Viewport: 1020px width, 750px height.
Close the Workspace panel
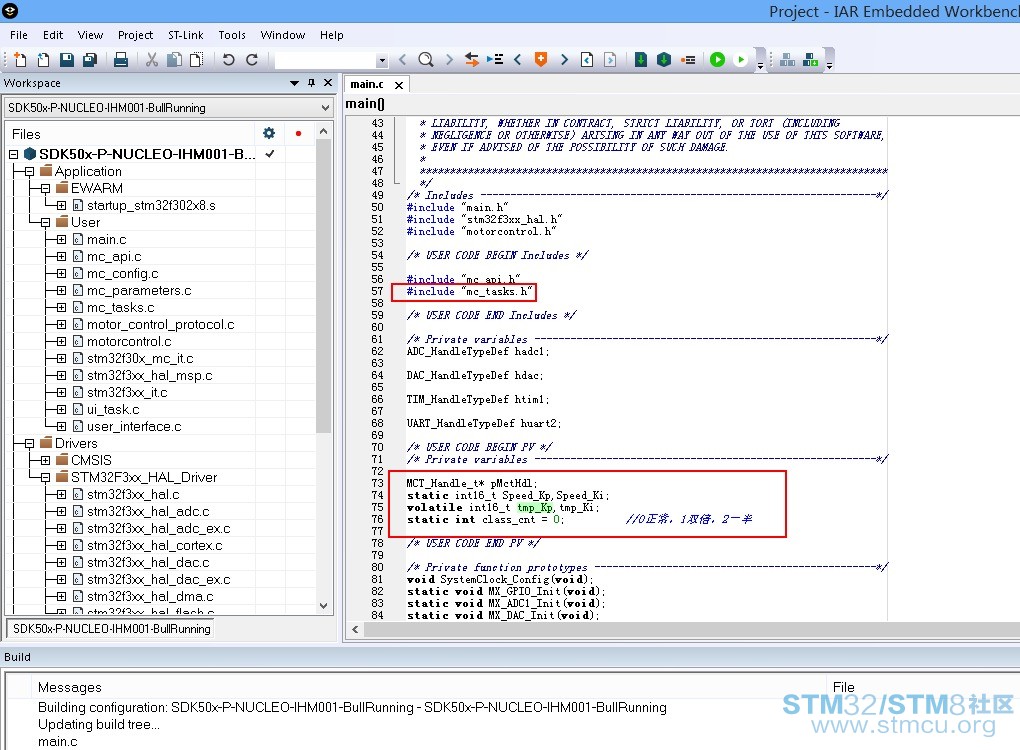pyautogui.click(x=328, y=83)
